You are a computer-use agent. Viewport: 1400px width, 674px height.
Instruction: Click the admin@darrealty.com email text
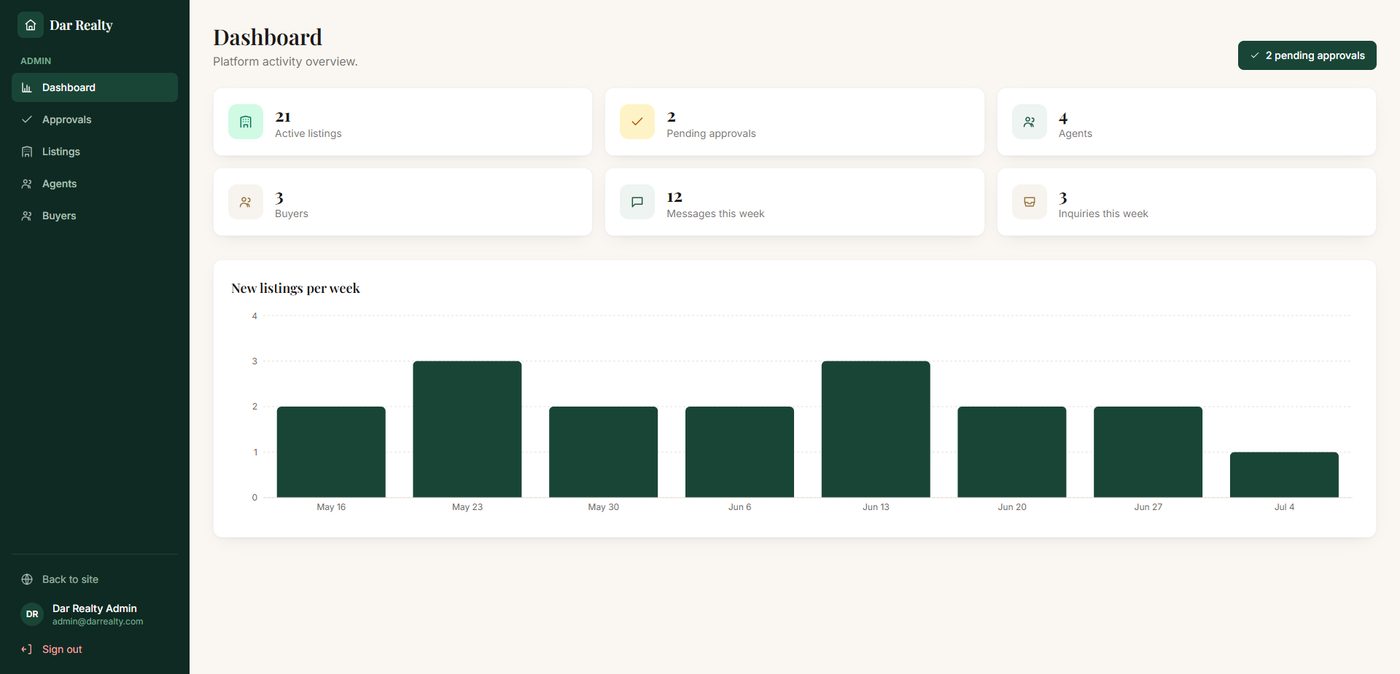(98, 622)
